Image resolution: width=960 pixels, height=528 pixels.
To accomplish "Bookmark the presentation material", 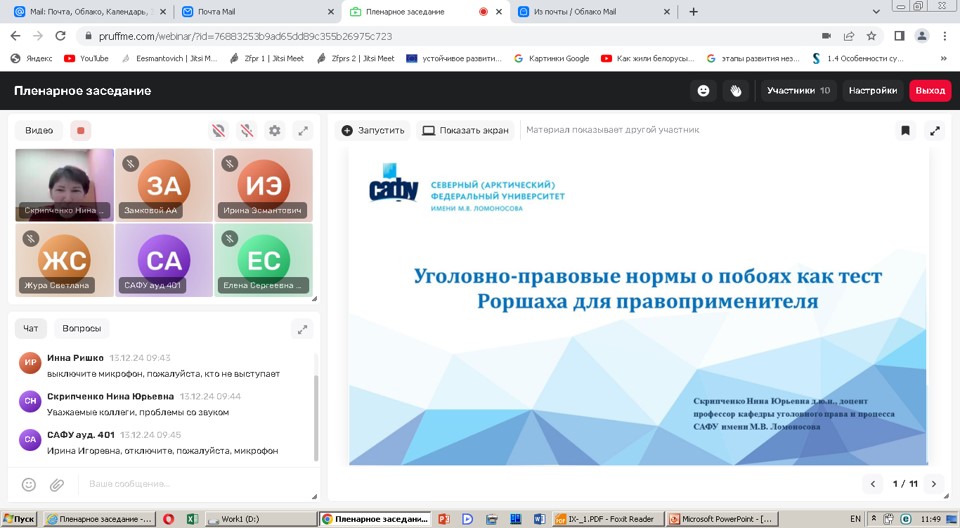I will coord(905,130).
